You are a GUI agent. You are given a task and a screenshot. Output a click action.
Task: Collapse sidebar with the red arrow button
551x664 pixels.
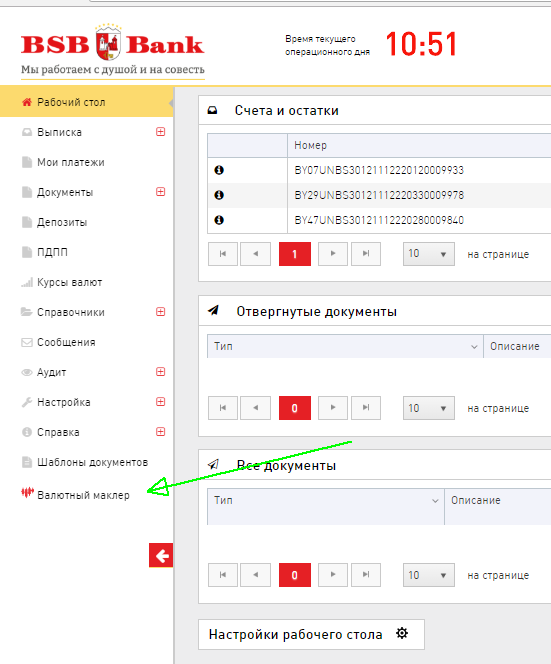coord(161,555)
